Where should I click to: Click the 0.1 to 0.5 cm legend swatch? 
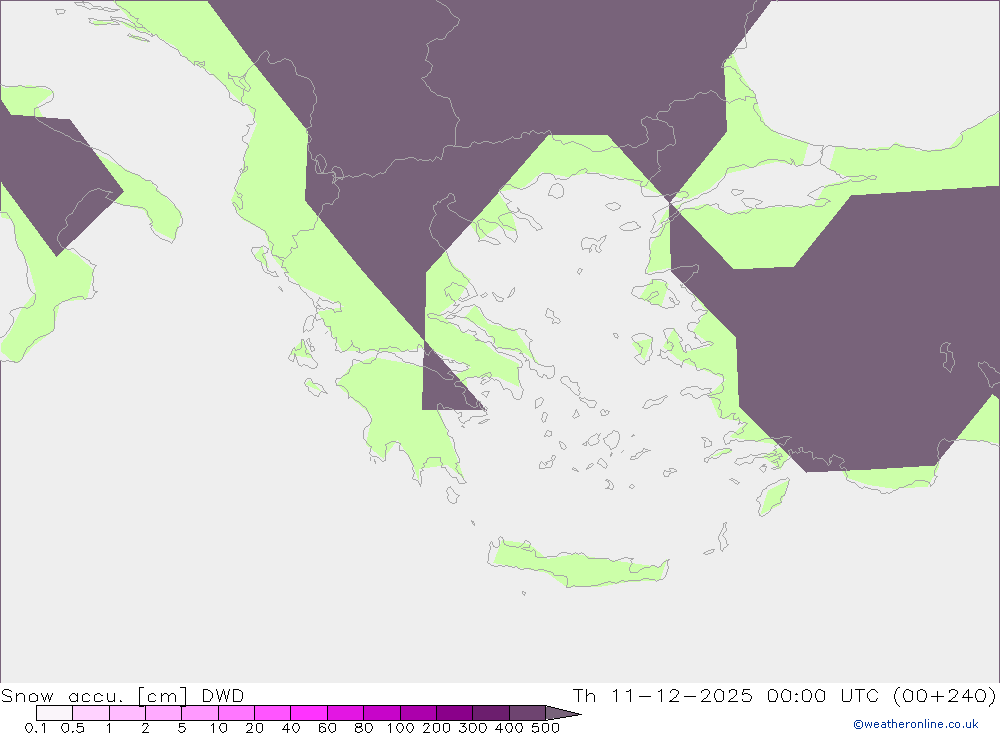(x=54, y=713)
